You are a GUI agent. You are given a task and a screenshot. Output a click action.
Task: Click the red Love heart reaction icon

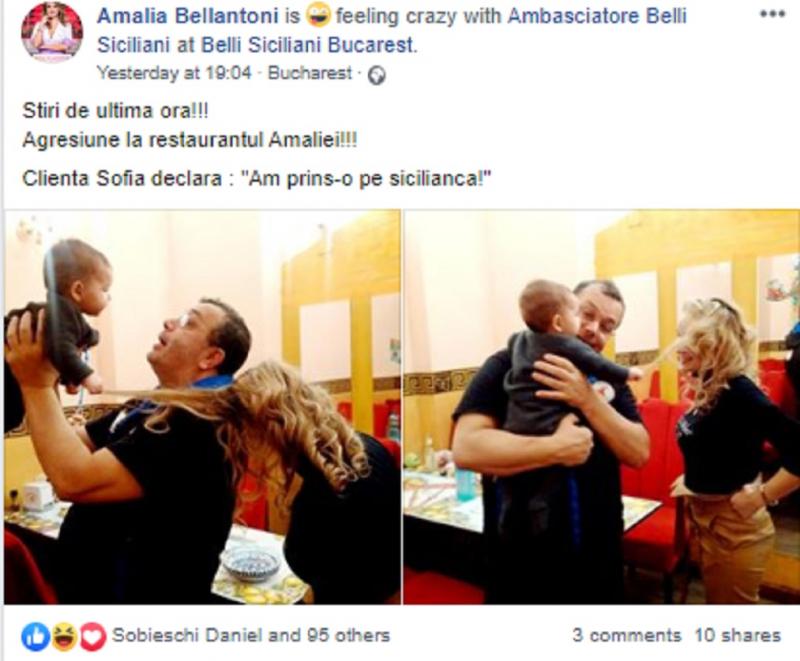click(92, 636)
